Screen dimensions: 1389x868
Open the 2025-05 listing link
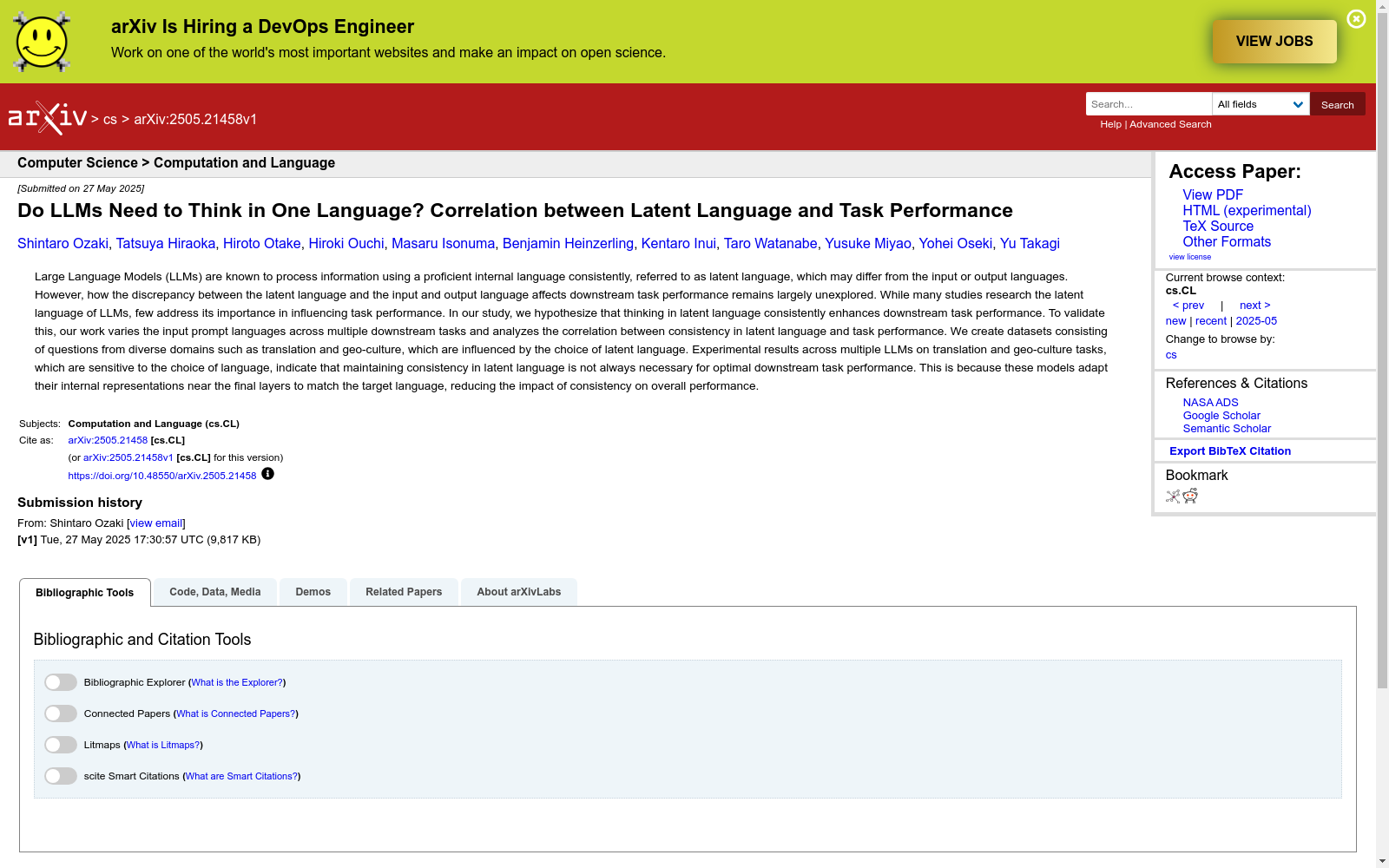click(1256, 321)
